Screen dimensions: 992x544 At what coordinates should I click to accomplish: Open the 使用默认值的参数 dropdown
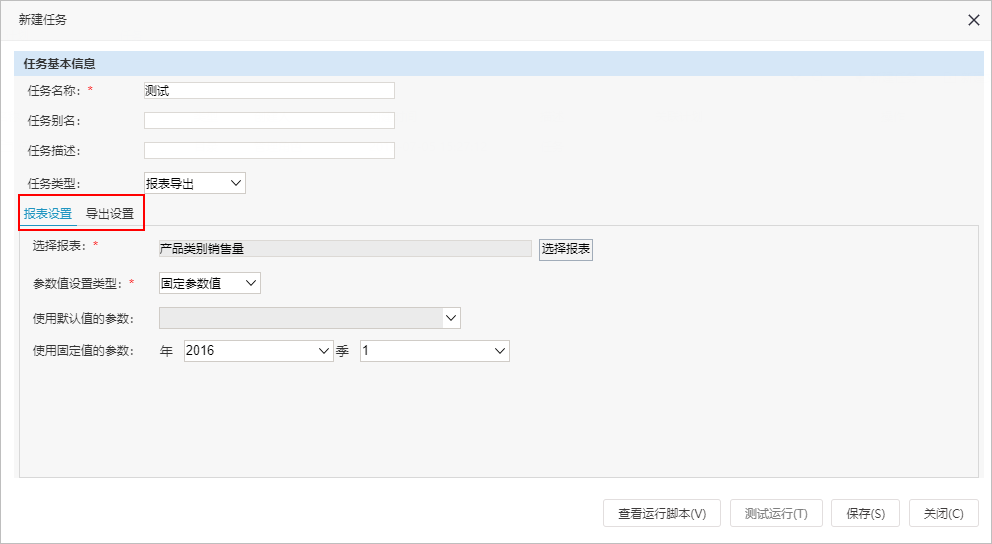click(309, 318)
